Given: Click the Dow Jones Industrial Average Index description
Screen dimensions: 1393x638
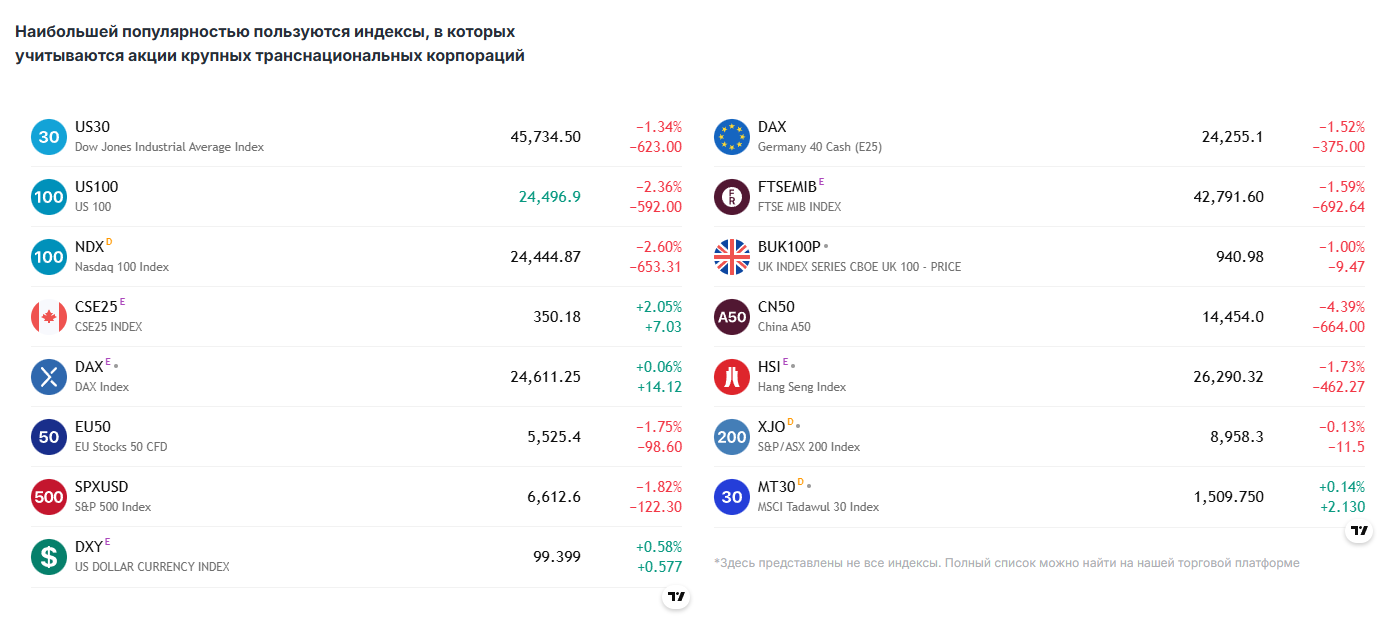Looking at the screenshot, I should 170,147.
